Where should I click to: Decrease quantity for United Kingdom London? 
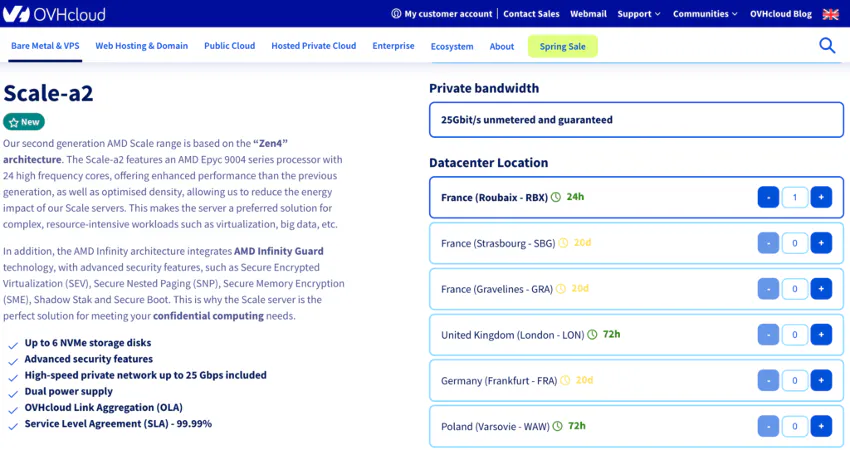coord(768,335)
